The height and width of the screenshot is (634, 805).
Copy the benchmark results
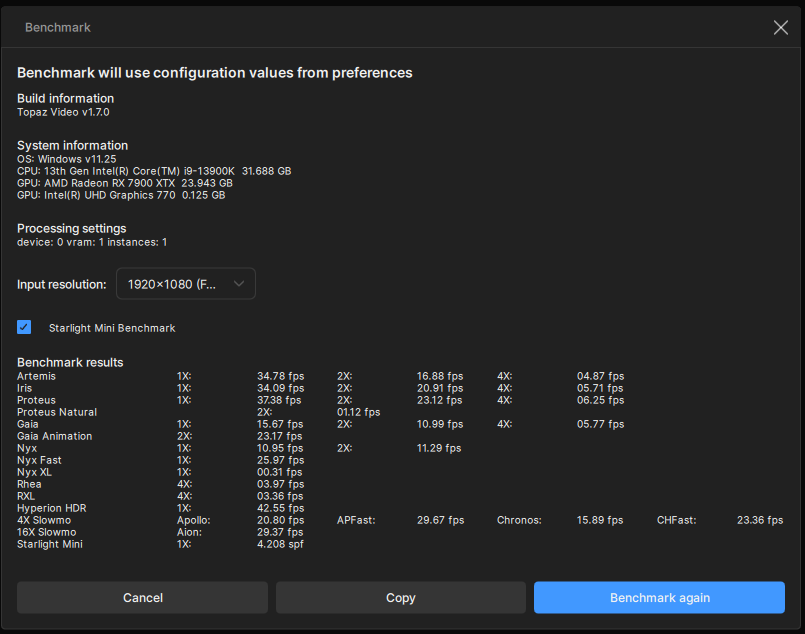point(400,598)
